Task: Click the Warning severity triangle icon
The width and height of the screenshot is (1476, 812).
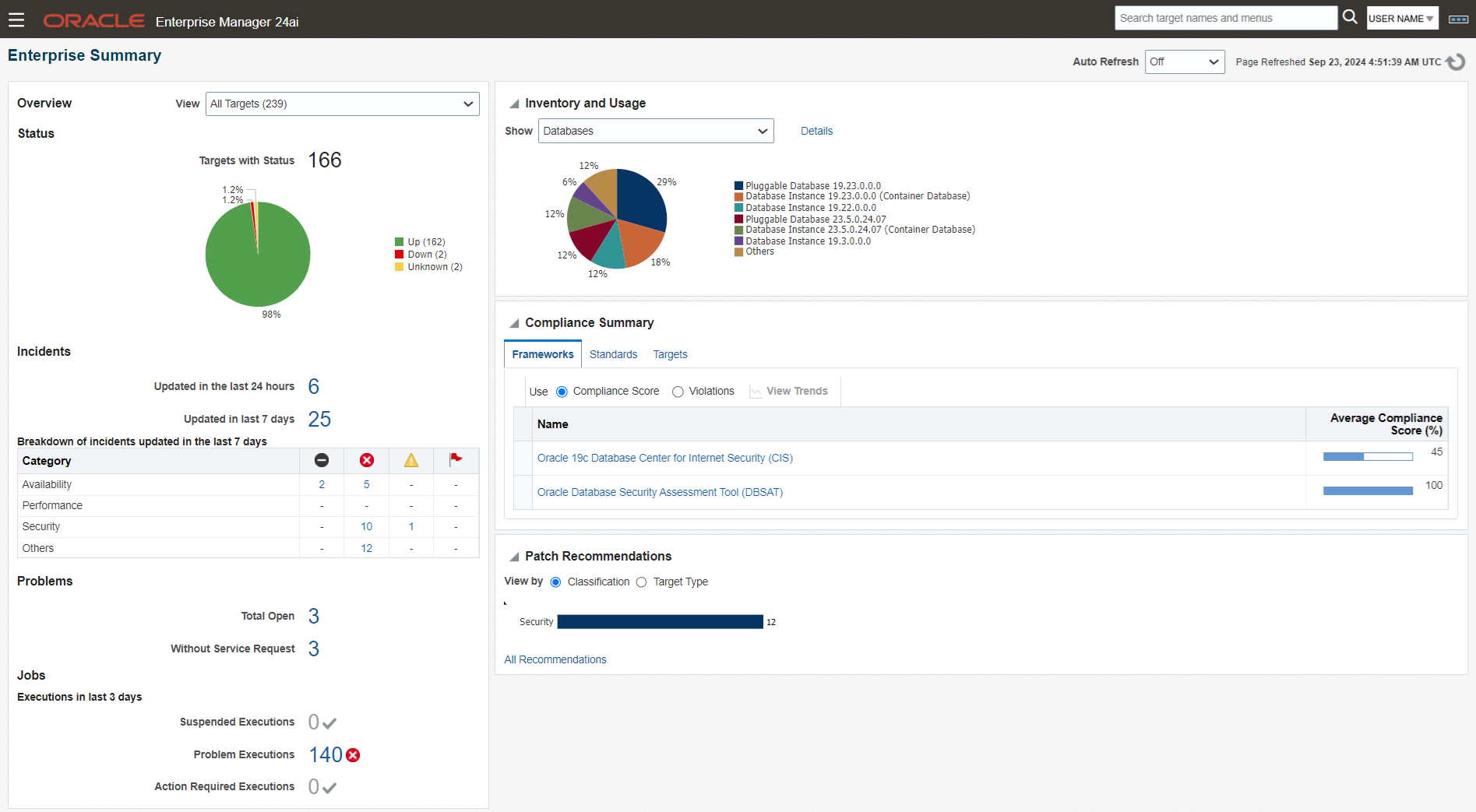Action: [x=411, y=460]
